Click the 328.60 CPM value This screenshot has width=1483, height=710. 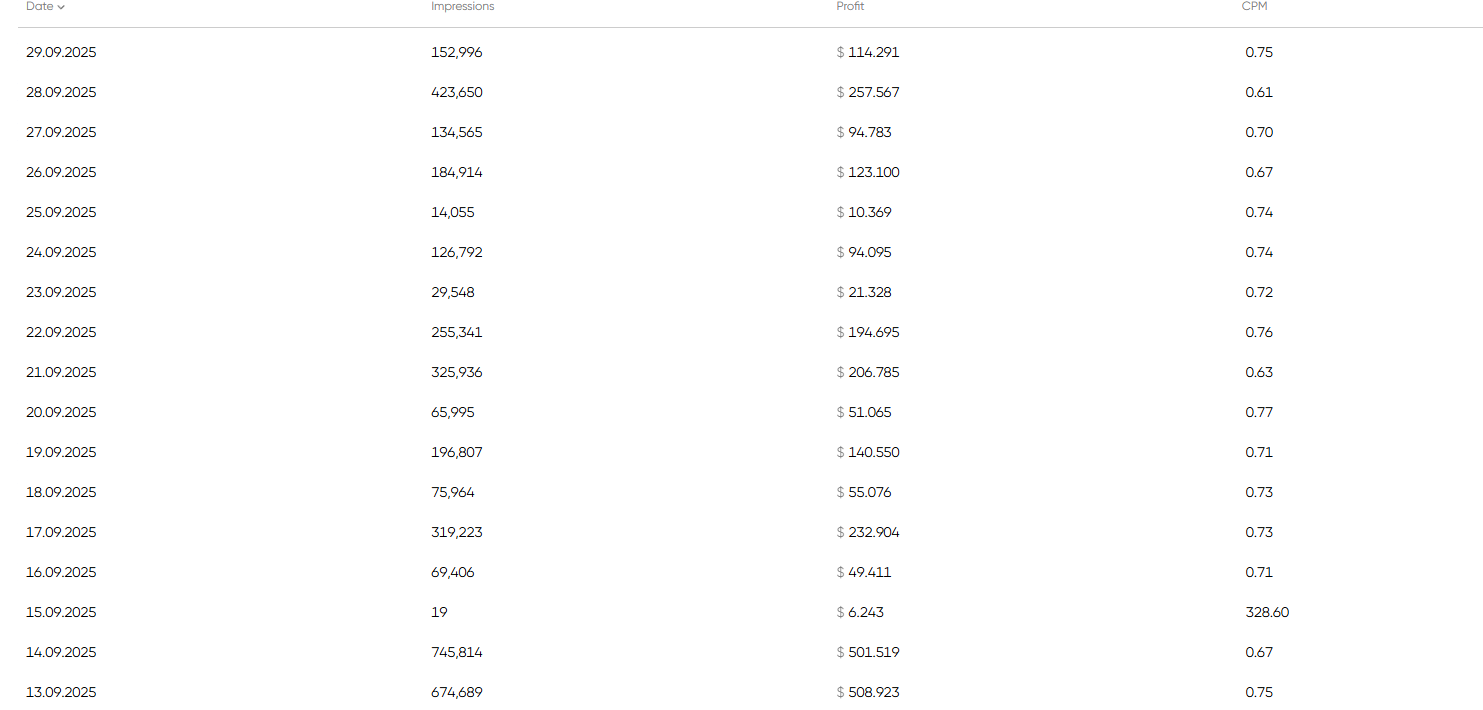1267,612
